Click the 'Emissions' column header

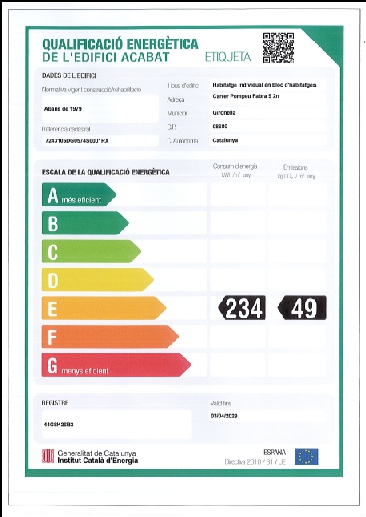[295, 168]
